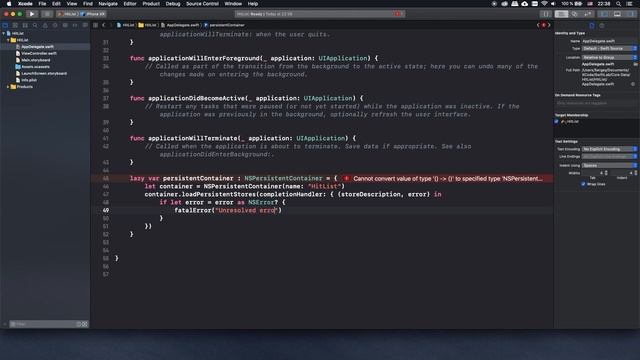Open the Editor menu
Viewport: 640px width, 360px height.
pyautogui.click(x=130, y=4)
